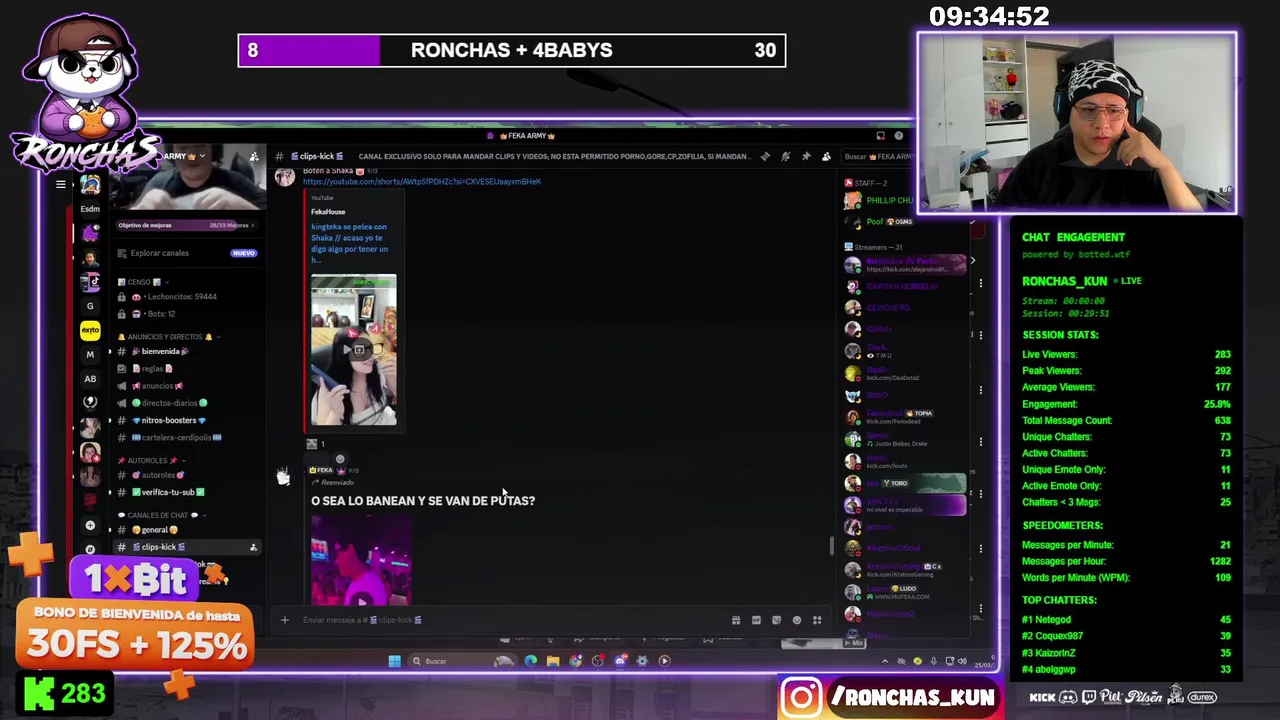Click the invite icon on clips-kick channel
This screenshot has width=1280, height=720.
tap(253, 547)
